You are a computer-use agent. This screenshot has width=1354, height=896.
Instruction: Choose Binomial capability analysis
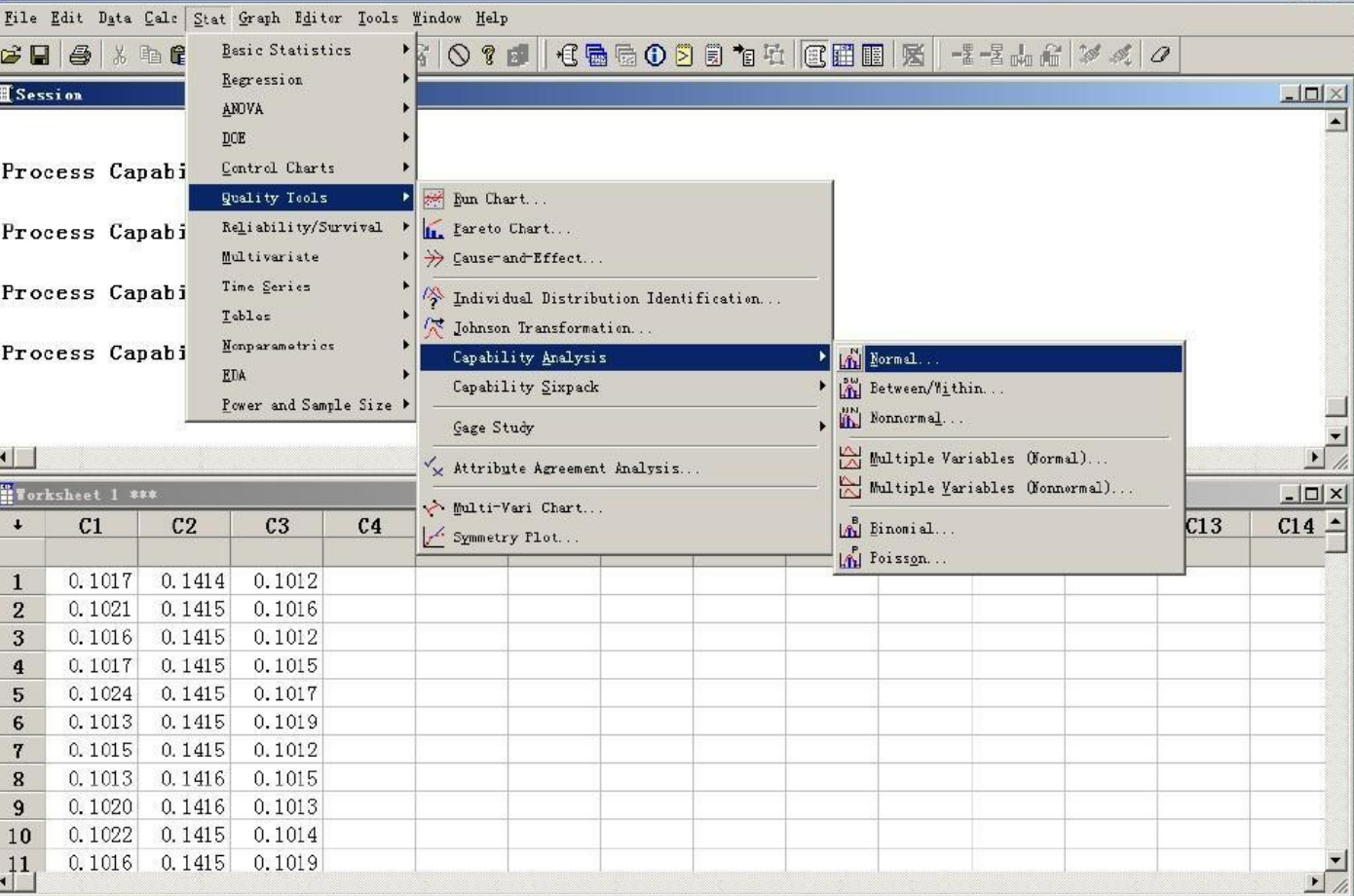pyautogui.click(x=1009, y=528)
